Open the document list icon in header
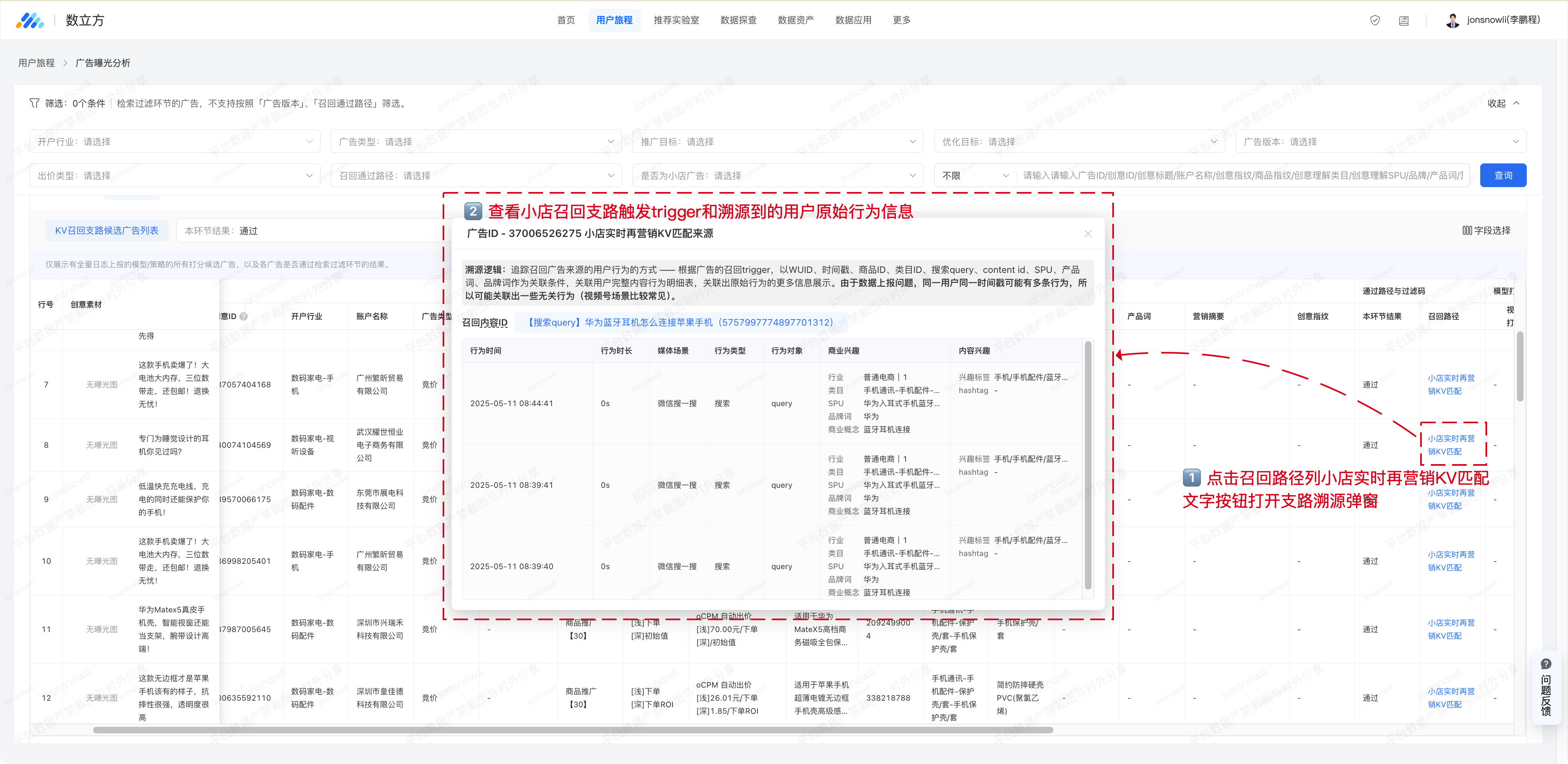The image size is (1568, 764). (x=1404, y=21)
